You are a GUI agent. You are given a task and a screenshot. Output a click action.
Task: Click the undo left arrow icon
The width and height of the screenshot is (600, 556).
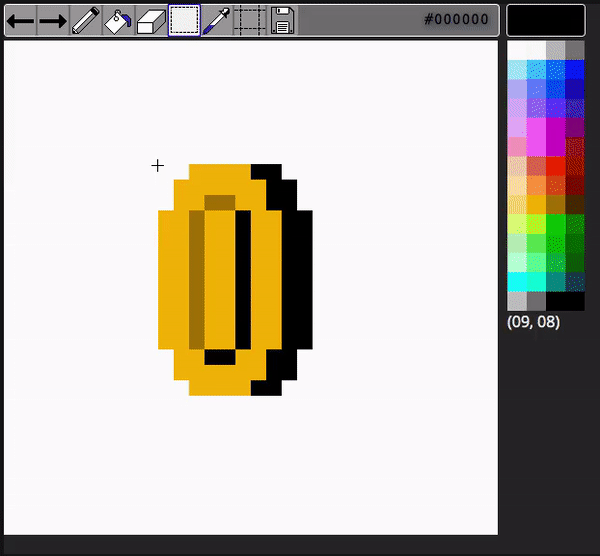pyautogui.click(x=20, y=21)
